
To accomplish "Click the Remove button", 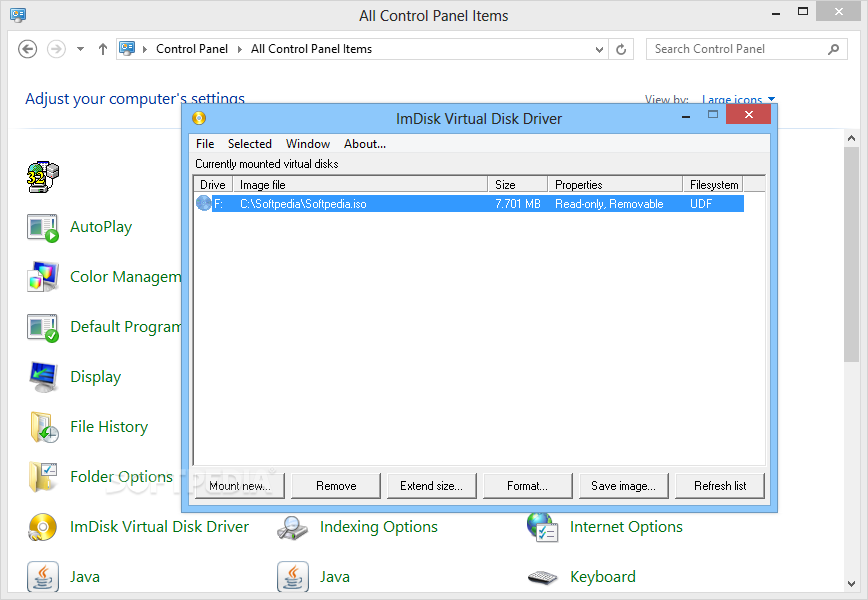I will coord(336,486).
